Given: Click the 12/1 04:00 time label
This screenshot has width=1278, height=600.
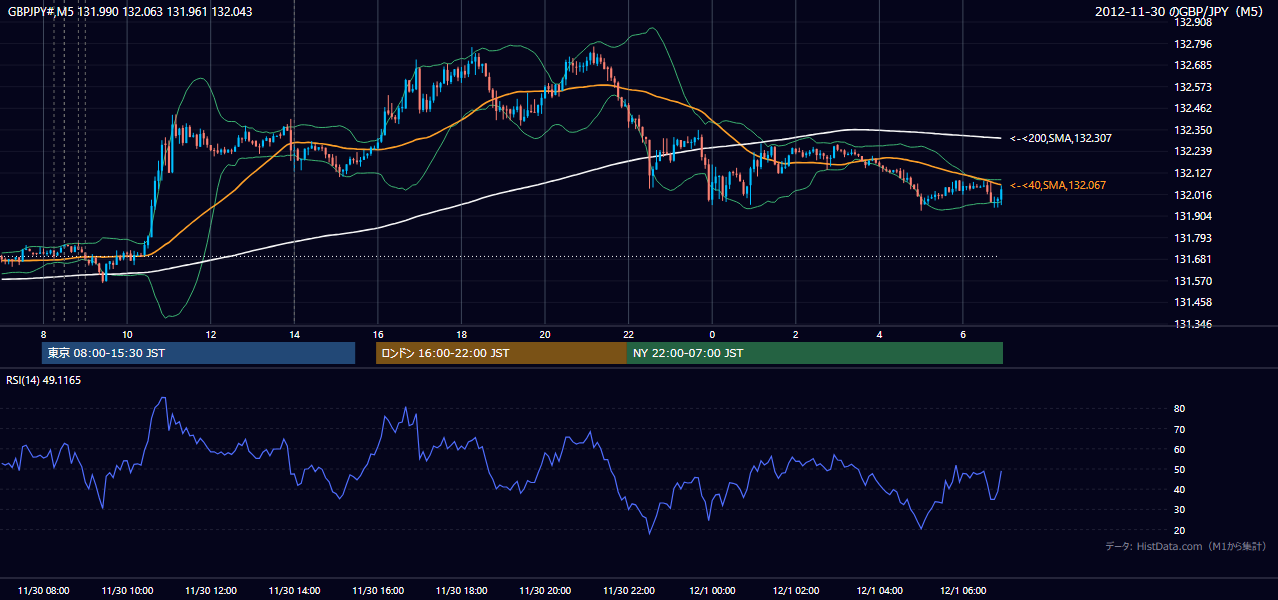Looking at the screenshot, I should click(879, 591).
